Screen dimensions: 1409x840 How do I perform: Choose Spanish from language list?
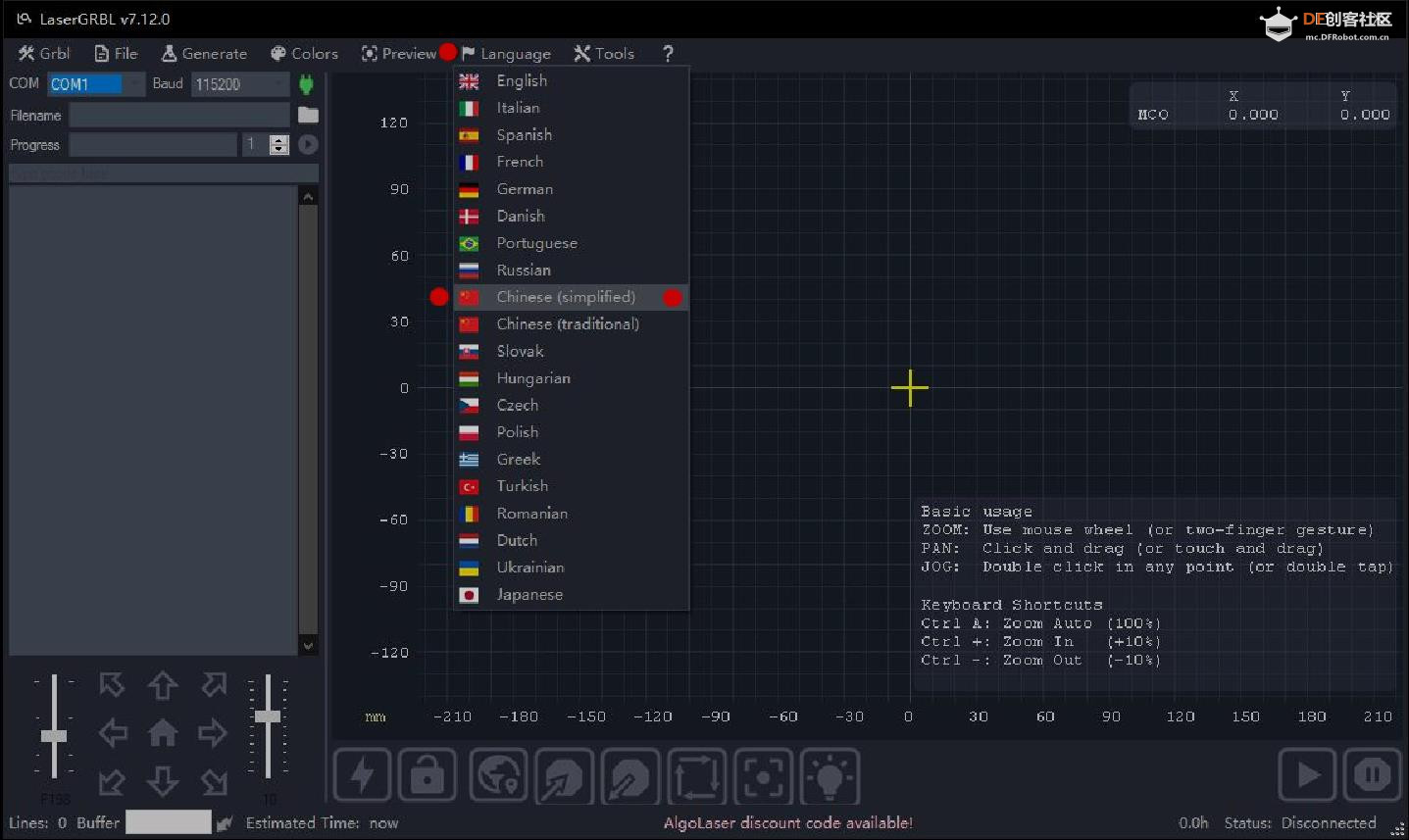click(x=572, y=134)
